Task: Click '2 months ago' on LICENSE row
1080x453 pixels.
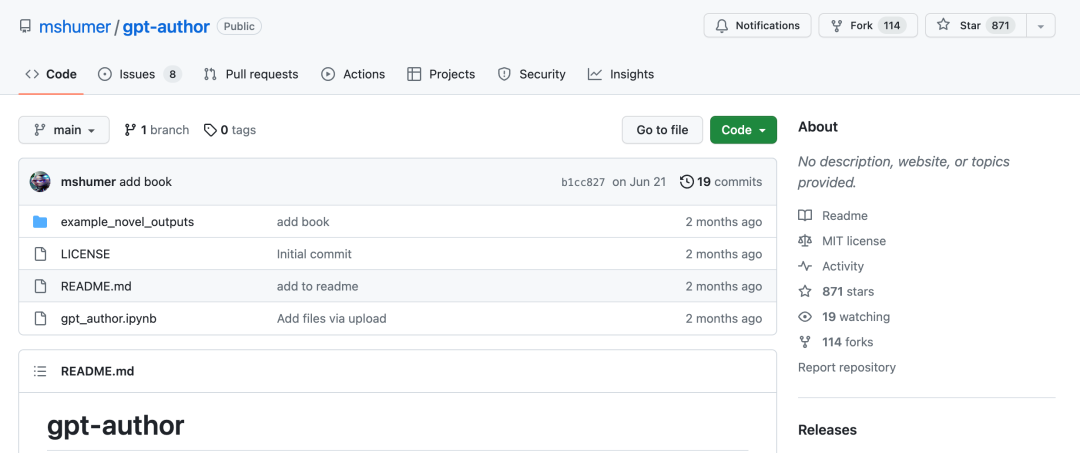Action: click(x=723, y=254)
